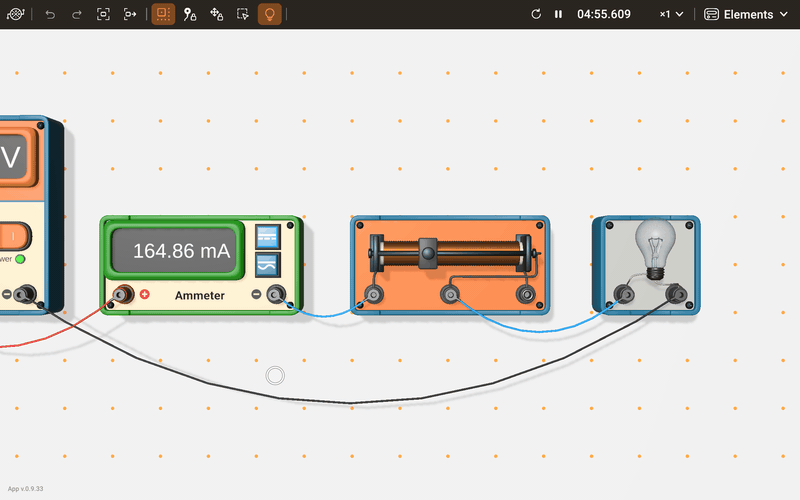Viewport: 800px width, 500px height.
Task: Fit the view to the screen
Action: click(103, 14)
